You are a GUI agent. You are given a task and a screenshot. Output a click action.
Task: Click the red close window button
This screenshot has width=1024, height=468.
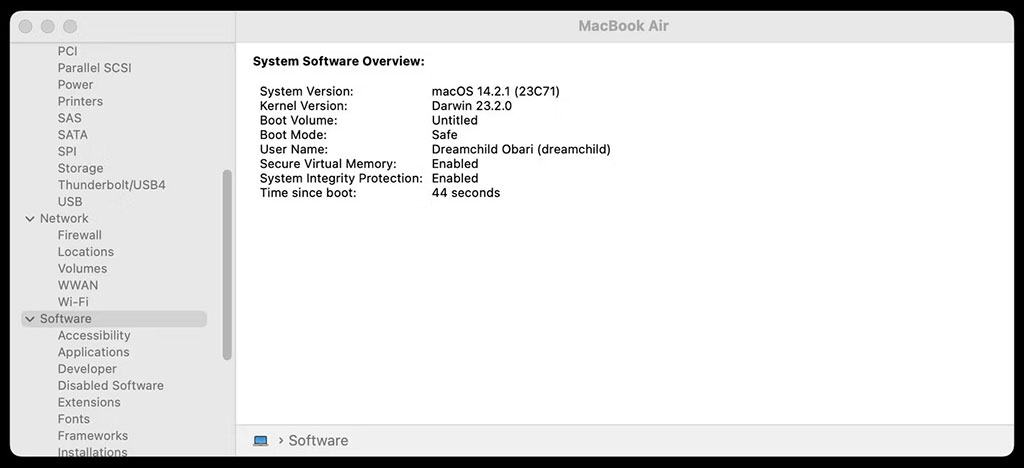[26, 26]
